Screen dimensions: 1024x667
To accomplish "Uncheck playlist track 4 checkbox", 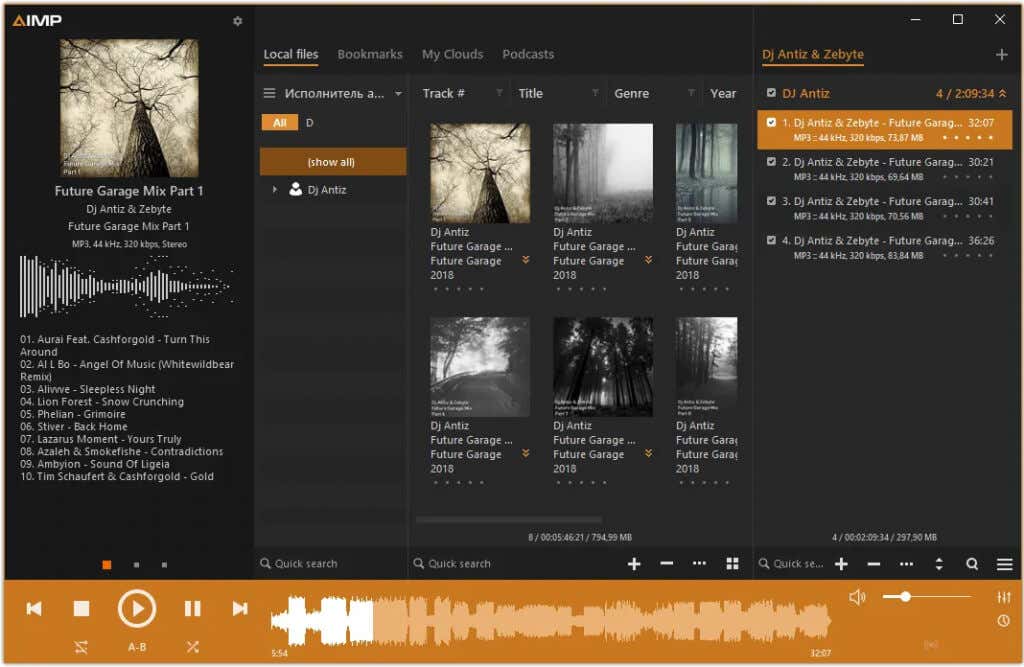I will pos(771,240).
